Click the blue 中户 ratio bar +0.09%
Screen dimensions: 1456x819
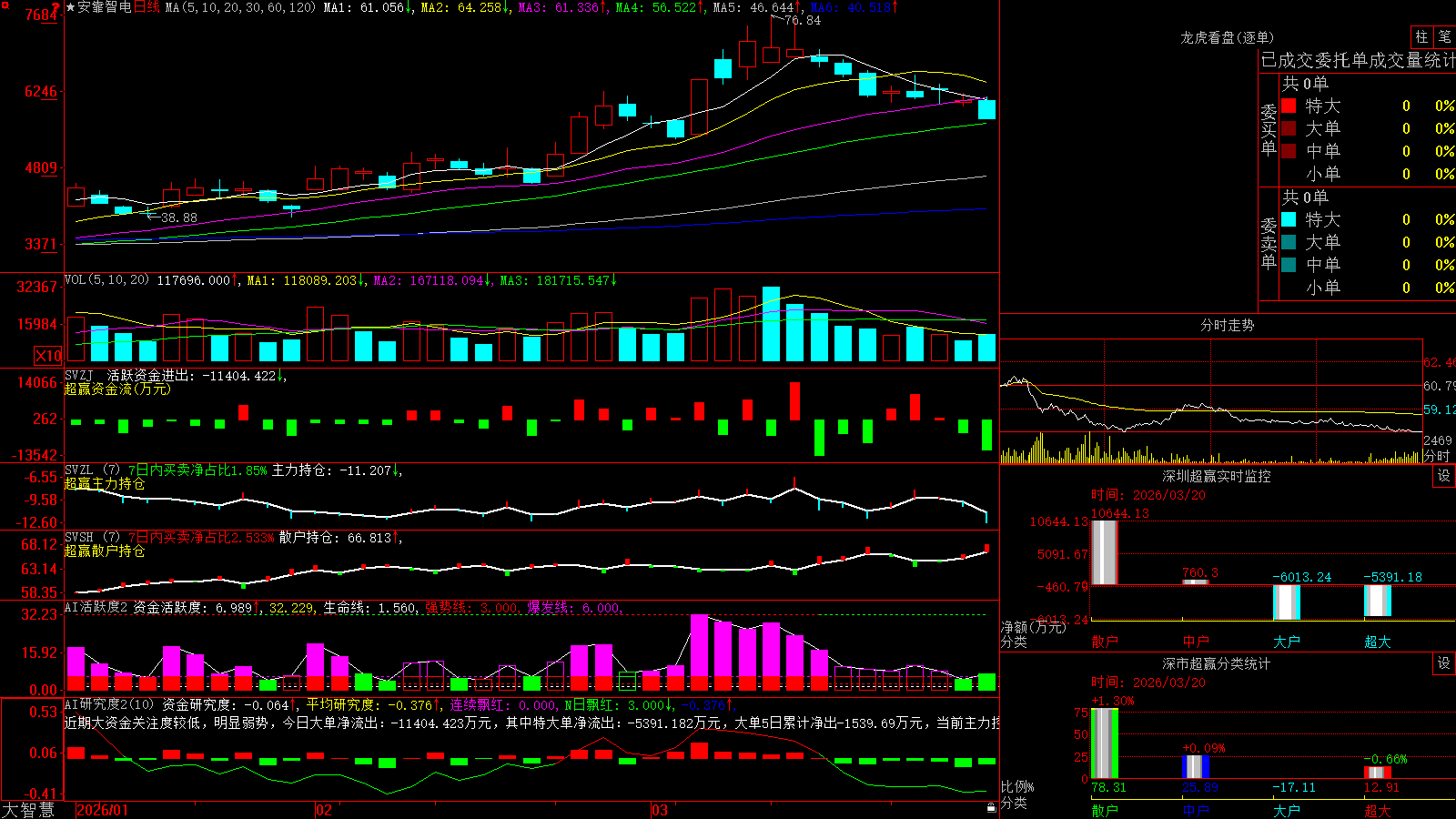[x=1196, y=767]
